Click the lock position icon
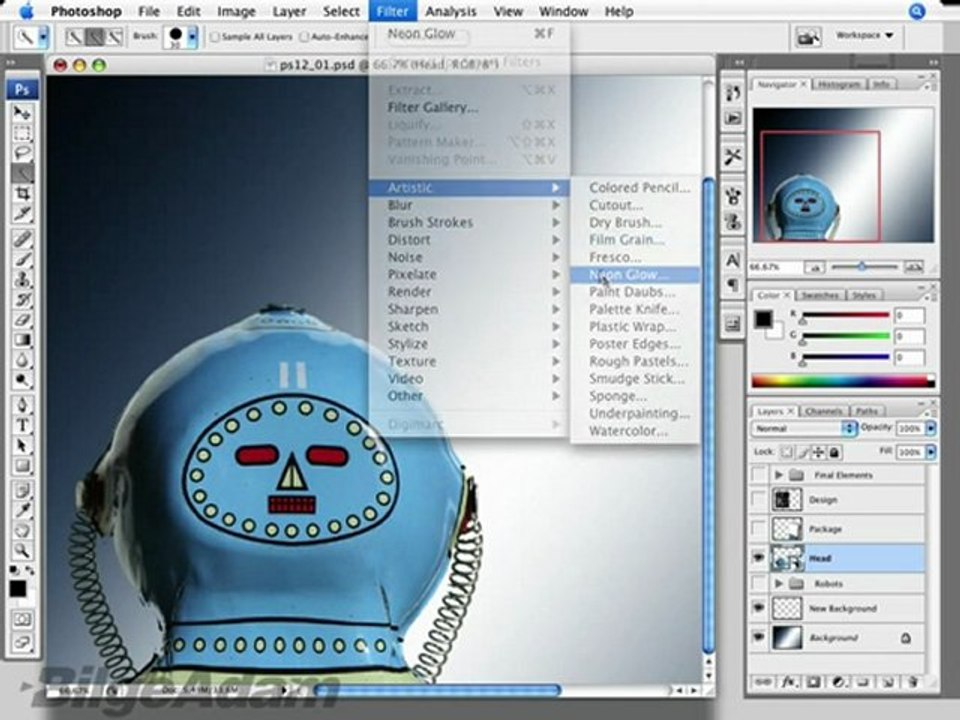 (x=818, y=452)
